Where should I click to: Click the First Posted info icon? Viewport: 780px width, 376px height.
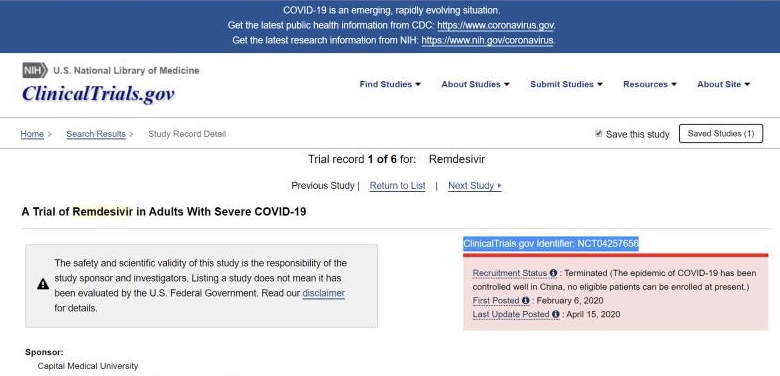click(x=526, y=300)
